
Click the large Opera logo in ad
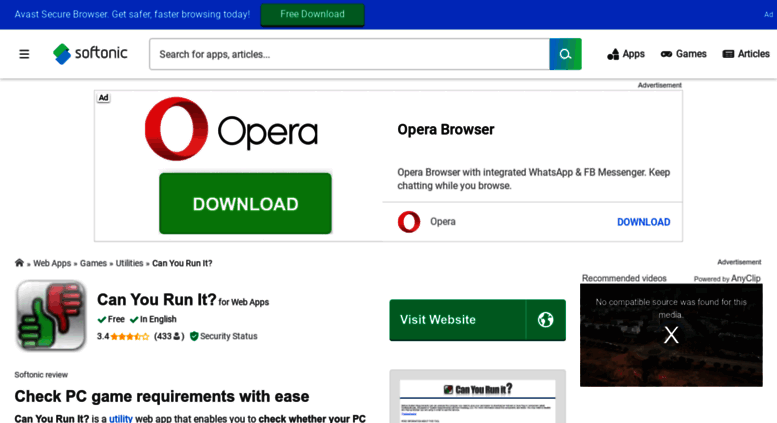click(x=231, y=129)
